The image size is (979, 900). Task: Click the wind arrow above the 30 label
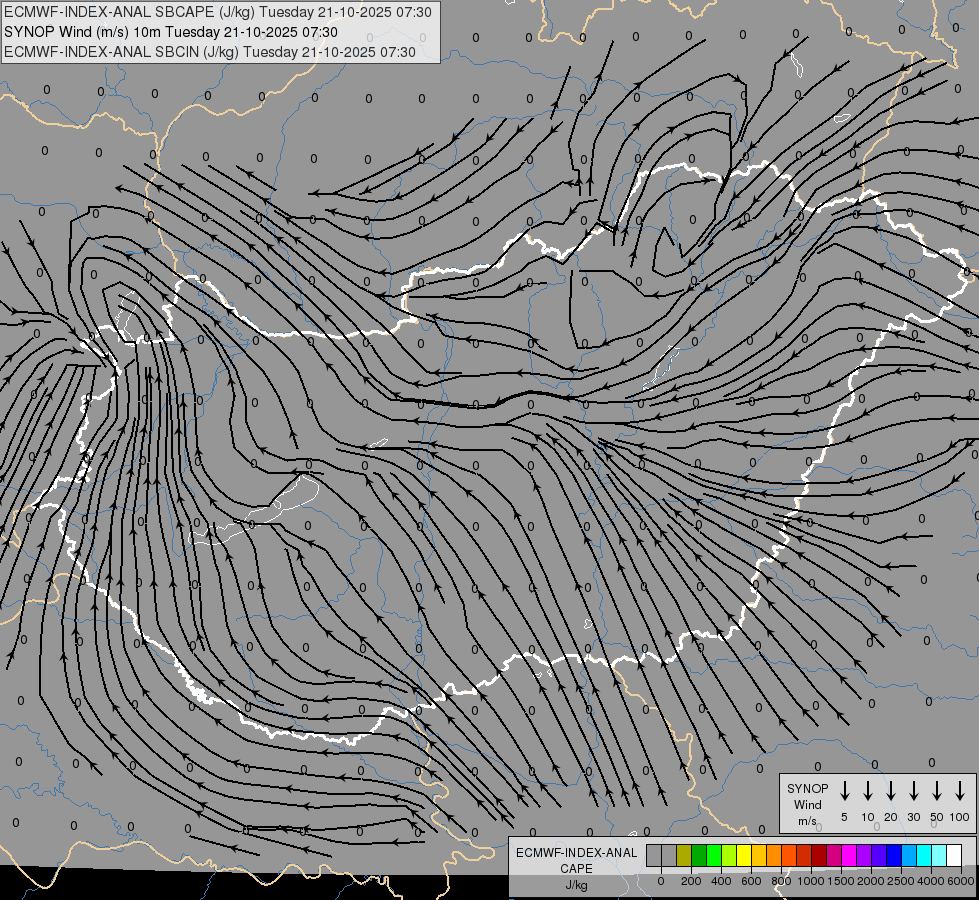pyautogui.click(x=913, y=791)
